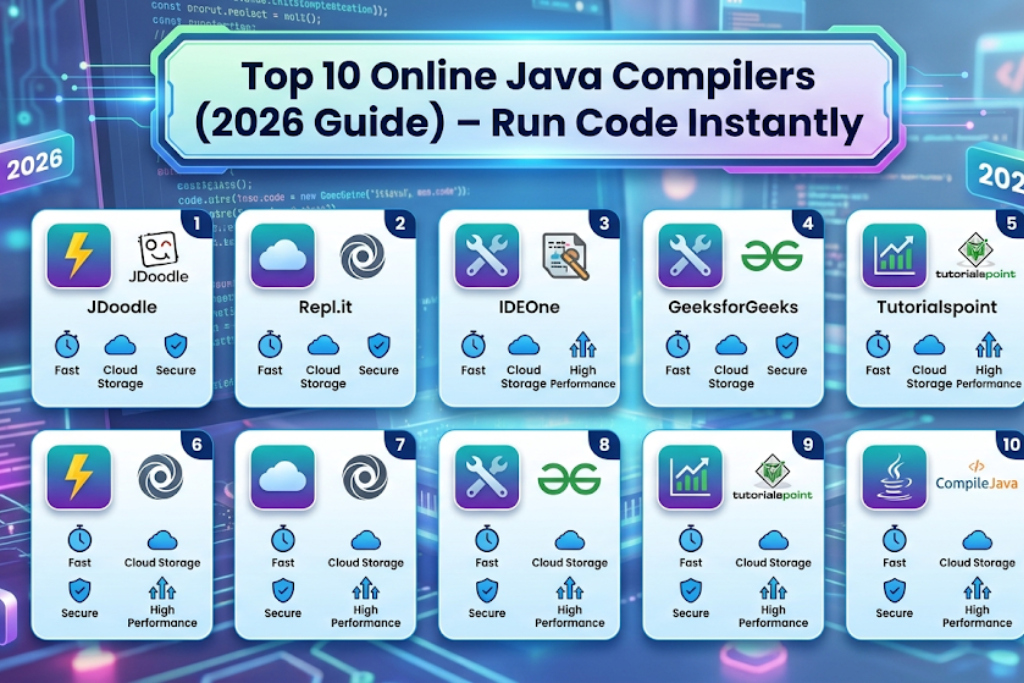This screenshot has width=1024, height=683.
Task: Click the spiral logo on the Repl.it card
Action: click(363, 256)
